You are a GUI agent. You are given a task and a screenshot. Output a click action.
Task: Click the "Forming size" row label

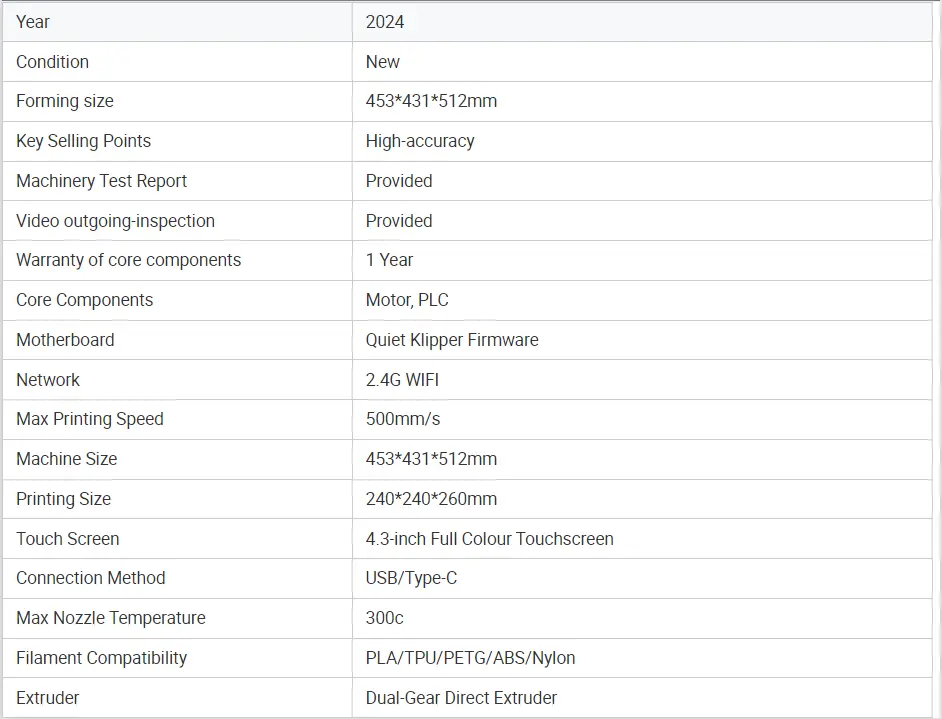(65, 101)
